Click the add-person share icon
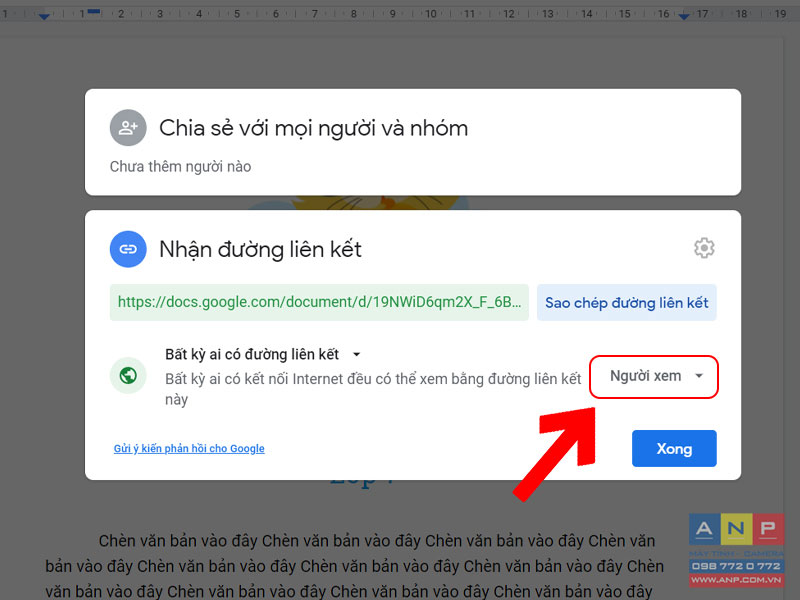800x600 pixels. 128,128
